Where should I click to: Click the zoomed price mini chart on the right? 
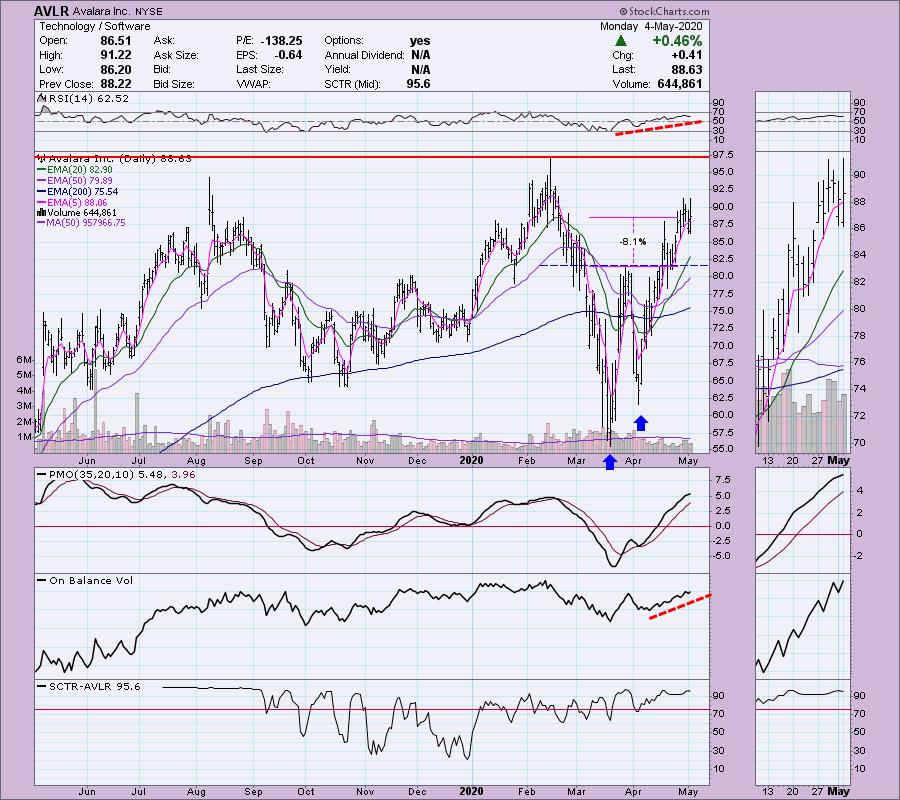[802, 302]
